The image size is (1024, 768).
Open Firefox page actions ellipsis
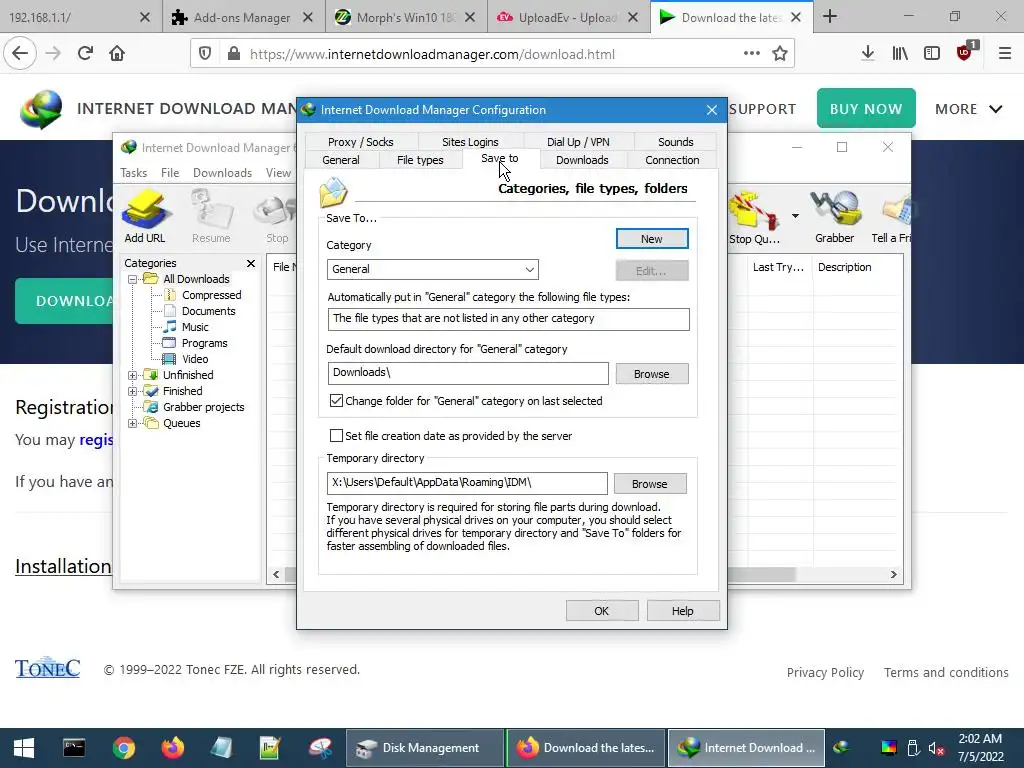coord(752,54)
